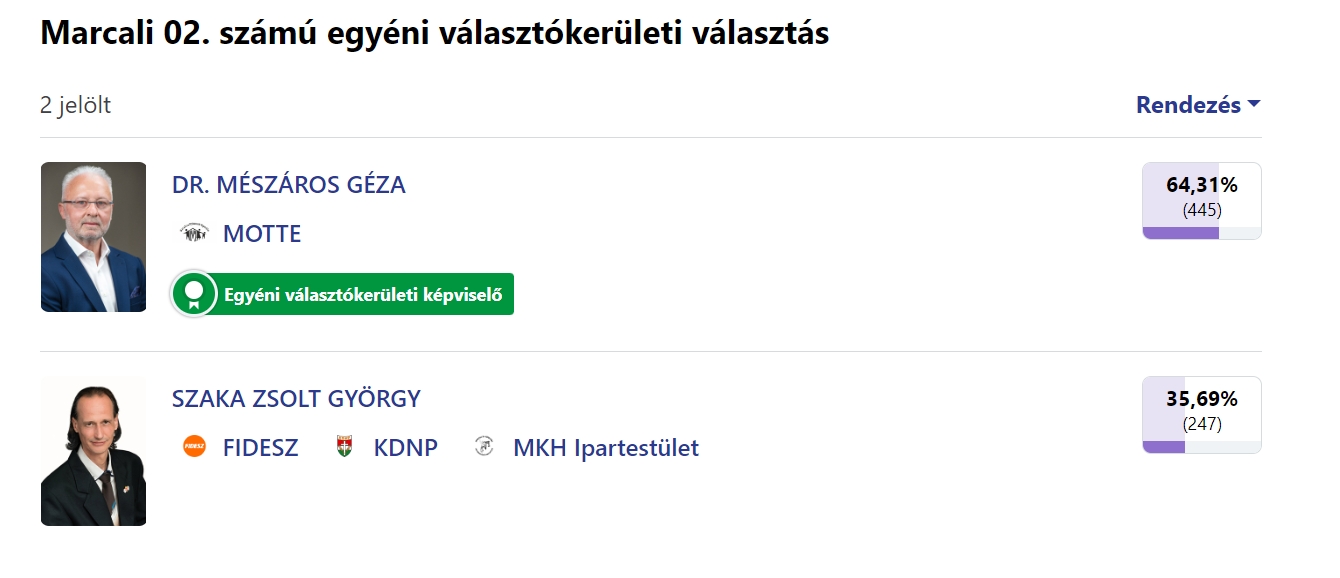This screenshot has width=1340, height=578.
Task: Open the Rendezés sorting dropdown
Action: (x=1191, y=103)
